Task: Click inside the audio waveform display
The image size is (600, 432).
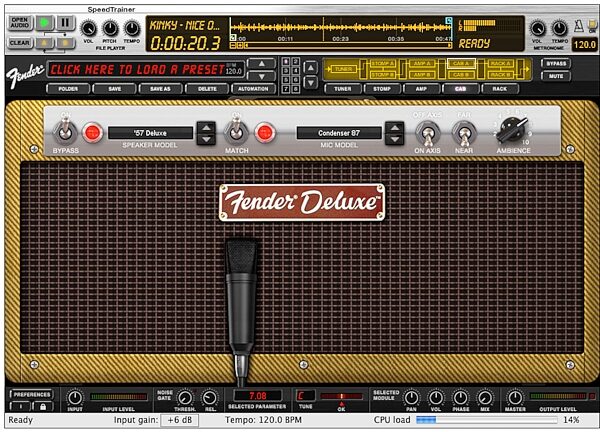Action: pos(341,28)
